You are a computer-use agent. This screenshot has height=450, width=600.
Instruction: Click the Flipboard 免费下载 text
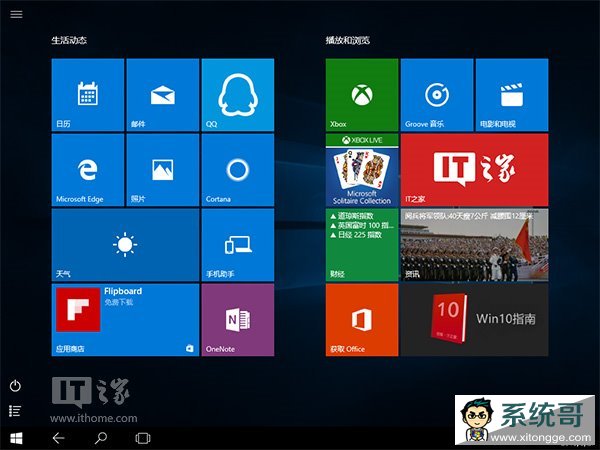point(119,302)
